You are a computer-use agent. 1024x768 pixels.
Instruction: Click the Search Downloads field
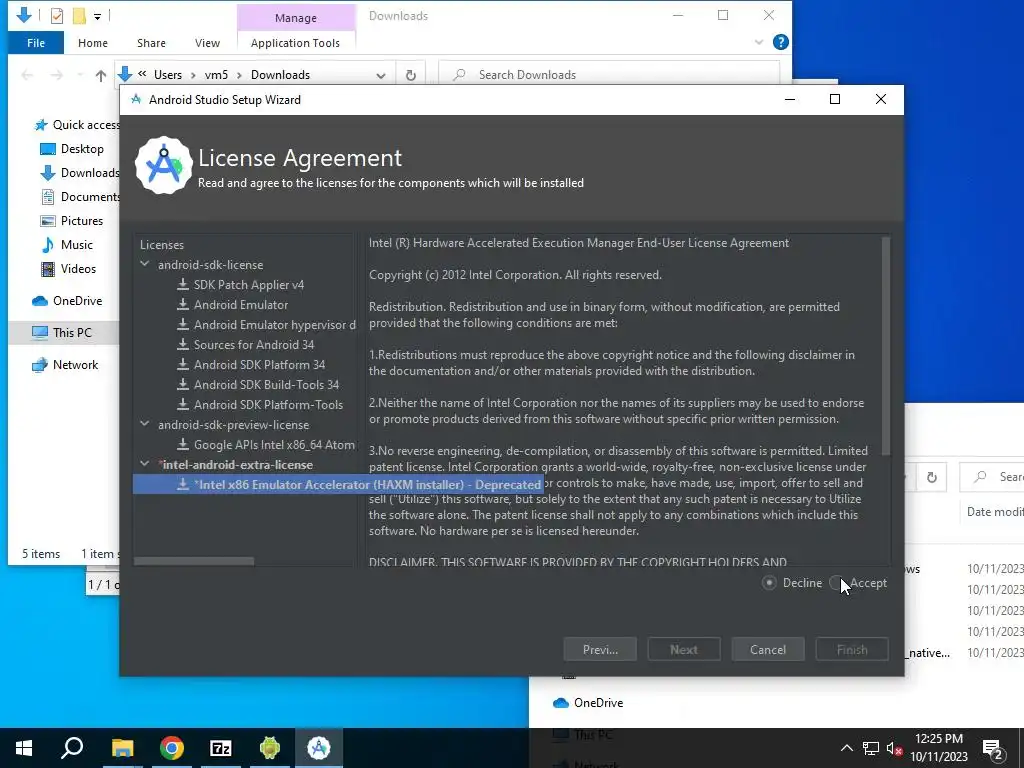609,74
